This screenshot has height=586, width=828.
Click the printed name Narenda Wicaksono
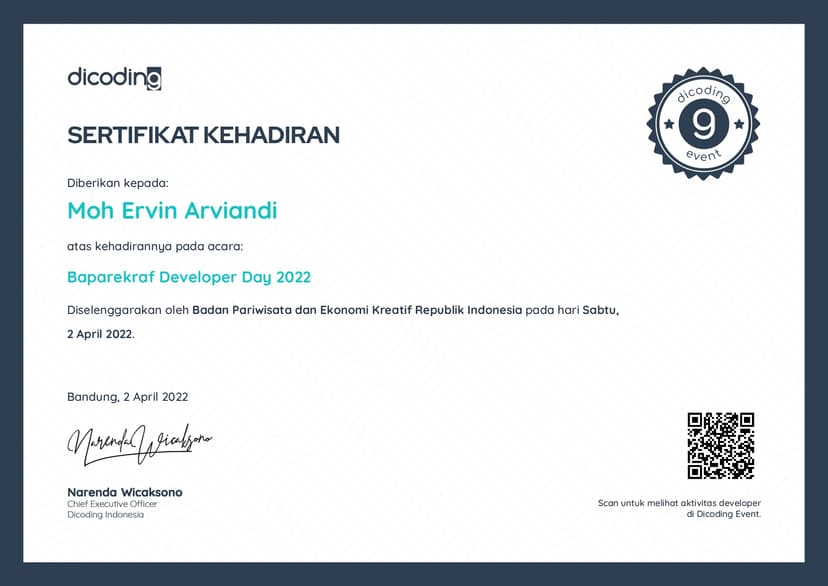tap(125, 492)
